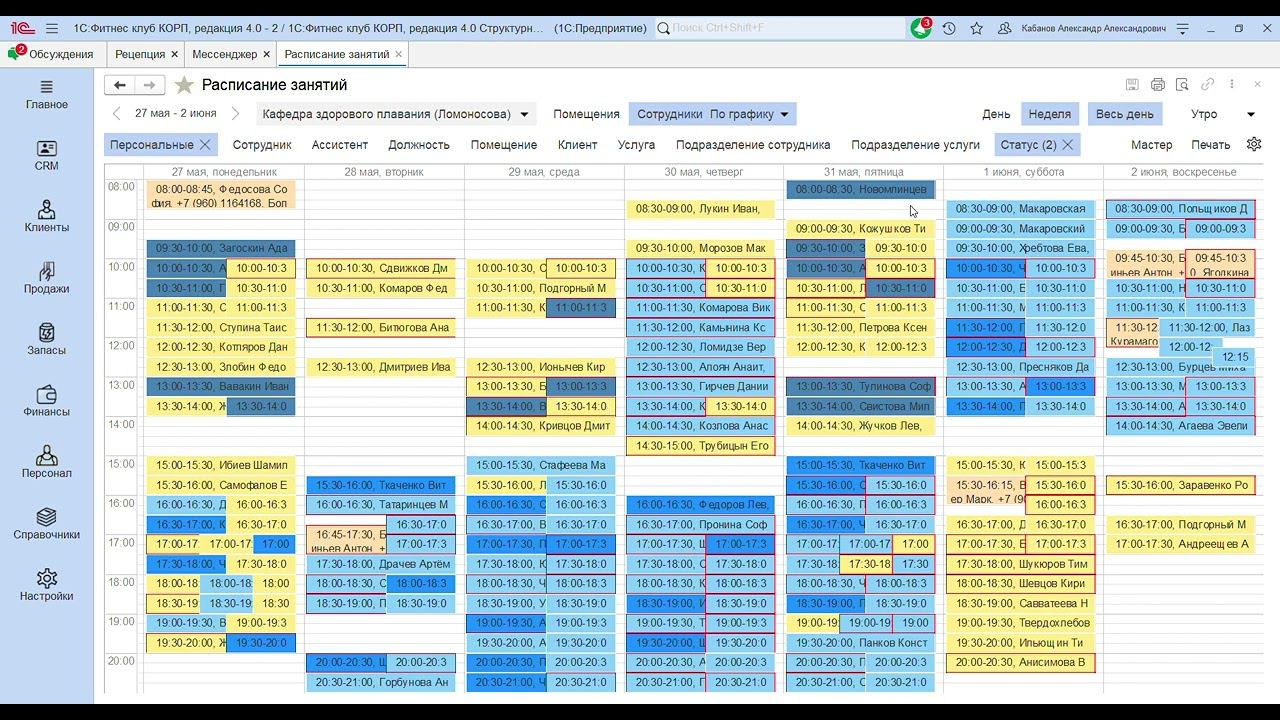Click the get link chain icon

[1208, 85]
